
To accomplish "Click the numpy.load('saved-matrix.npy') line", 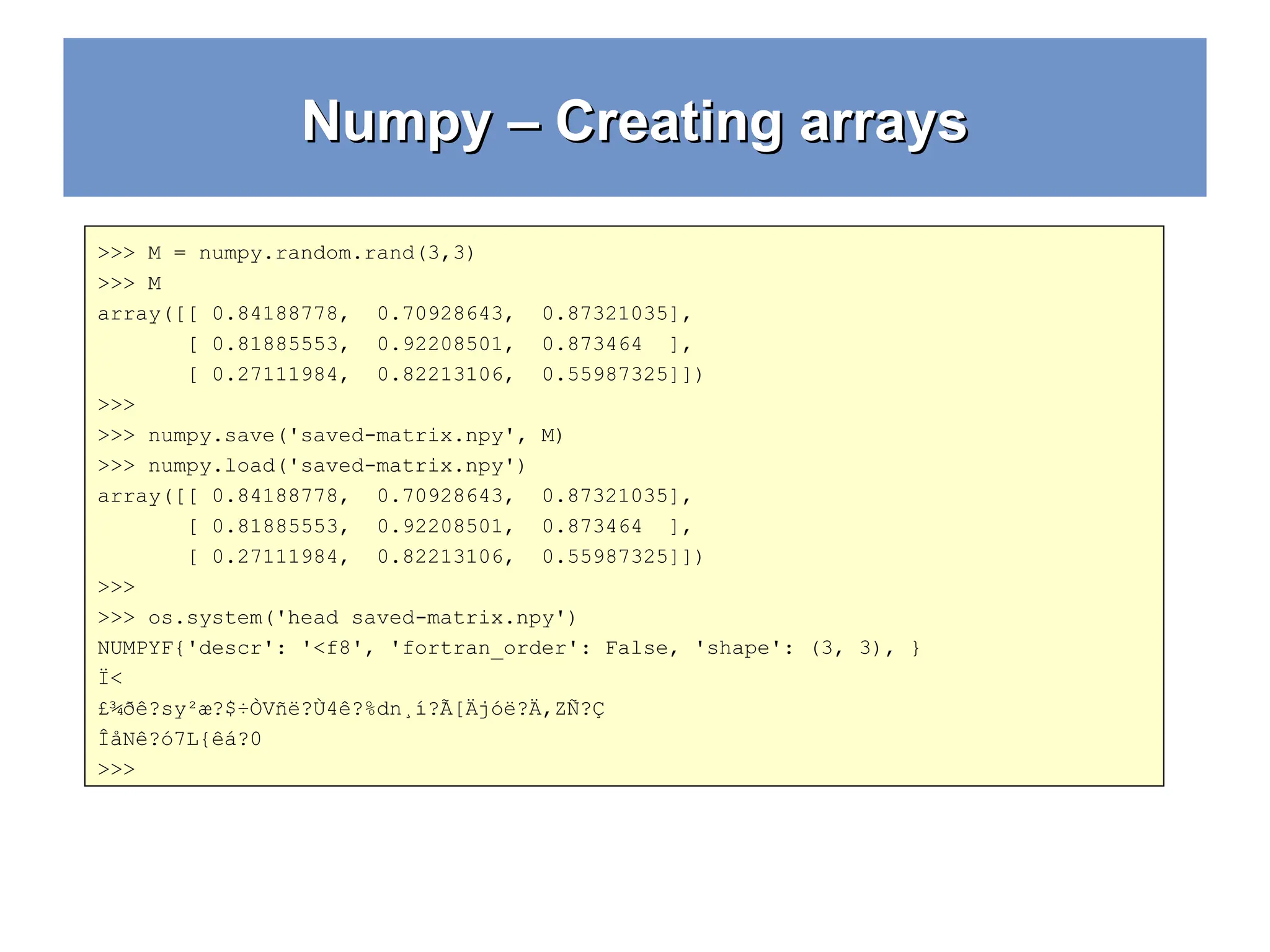I will point(311,465).
